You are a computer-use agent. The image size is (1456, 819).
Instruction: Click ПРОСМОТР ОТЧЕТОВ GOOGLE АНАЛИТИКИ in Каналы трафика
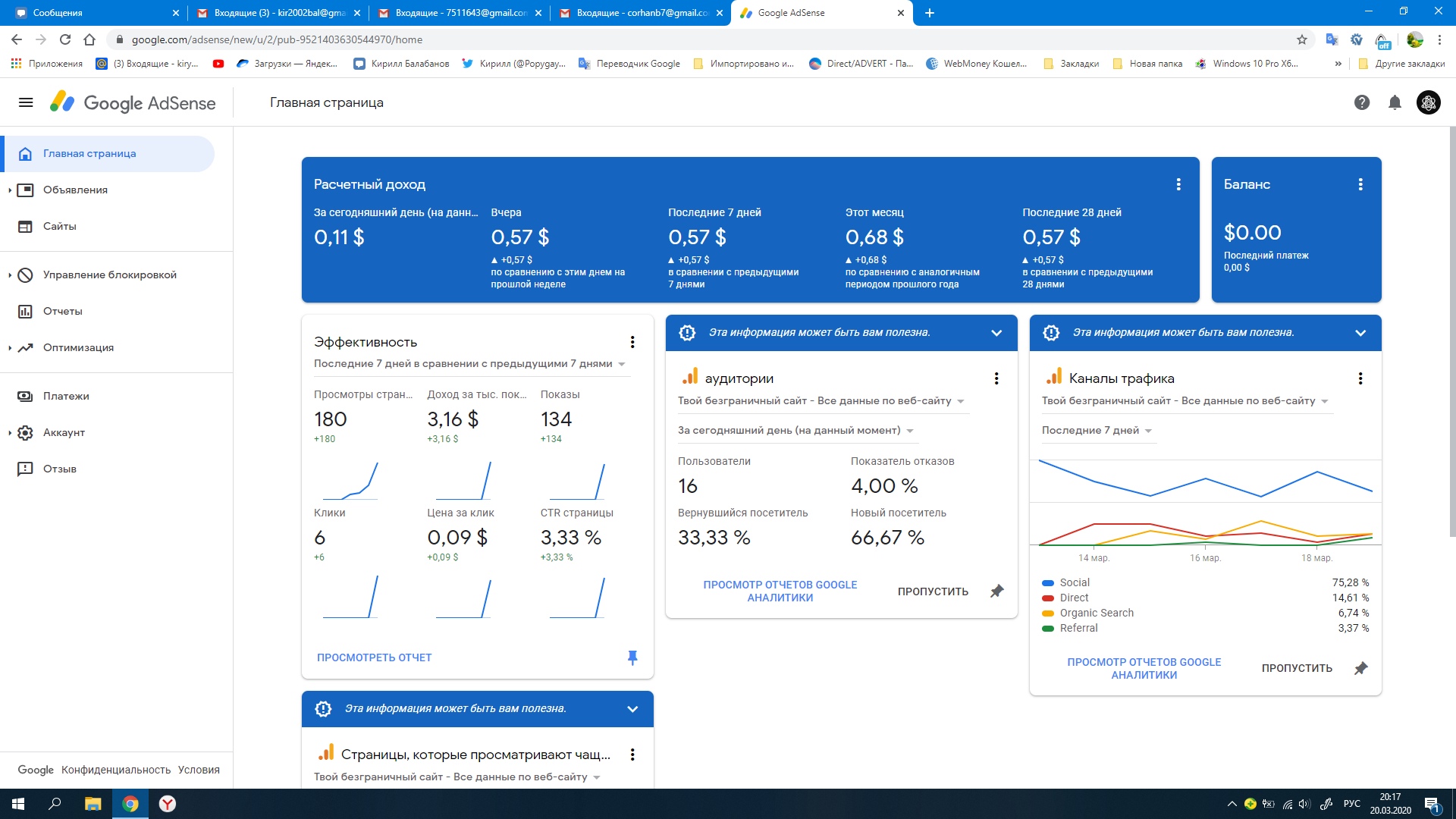[x=1144, y=669]
